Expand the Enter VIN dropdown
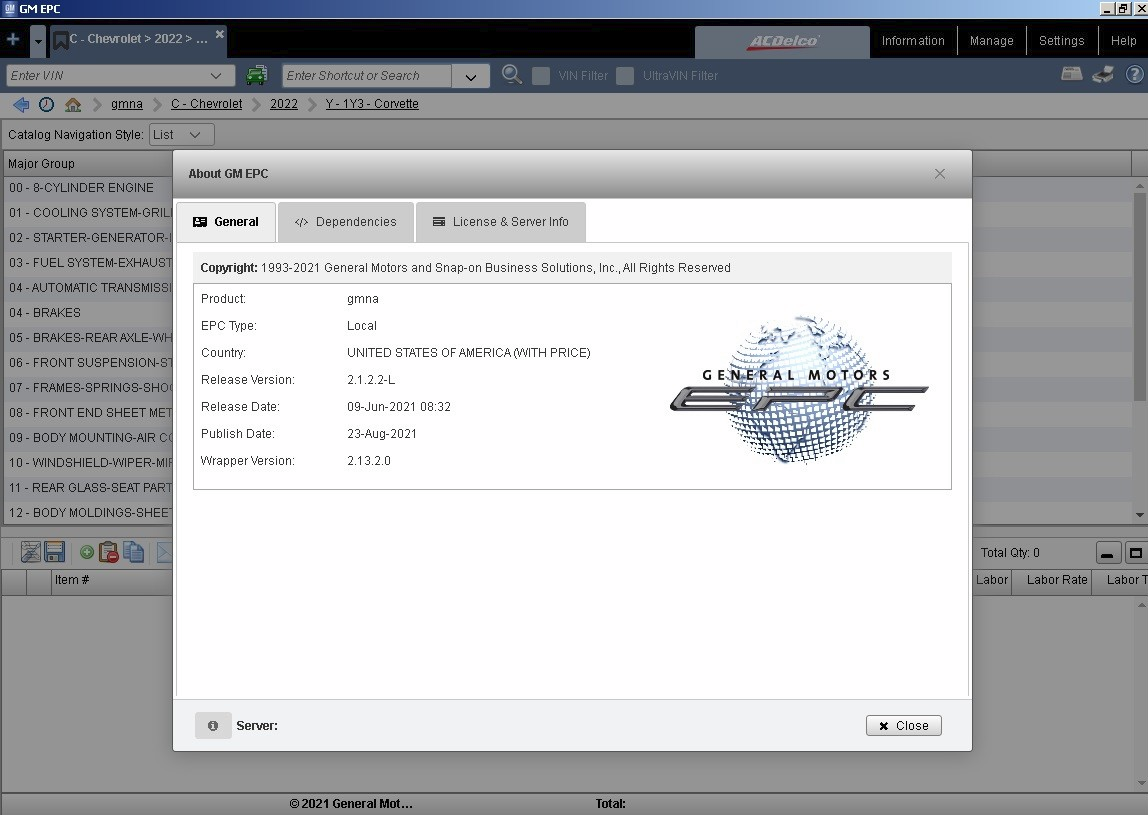 [216, 76]
